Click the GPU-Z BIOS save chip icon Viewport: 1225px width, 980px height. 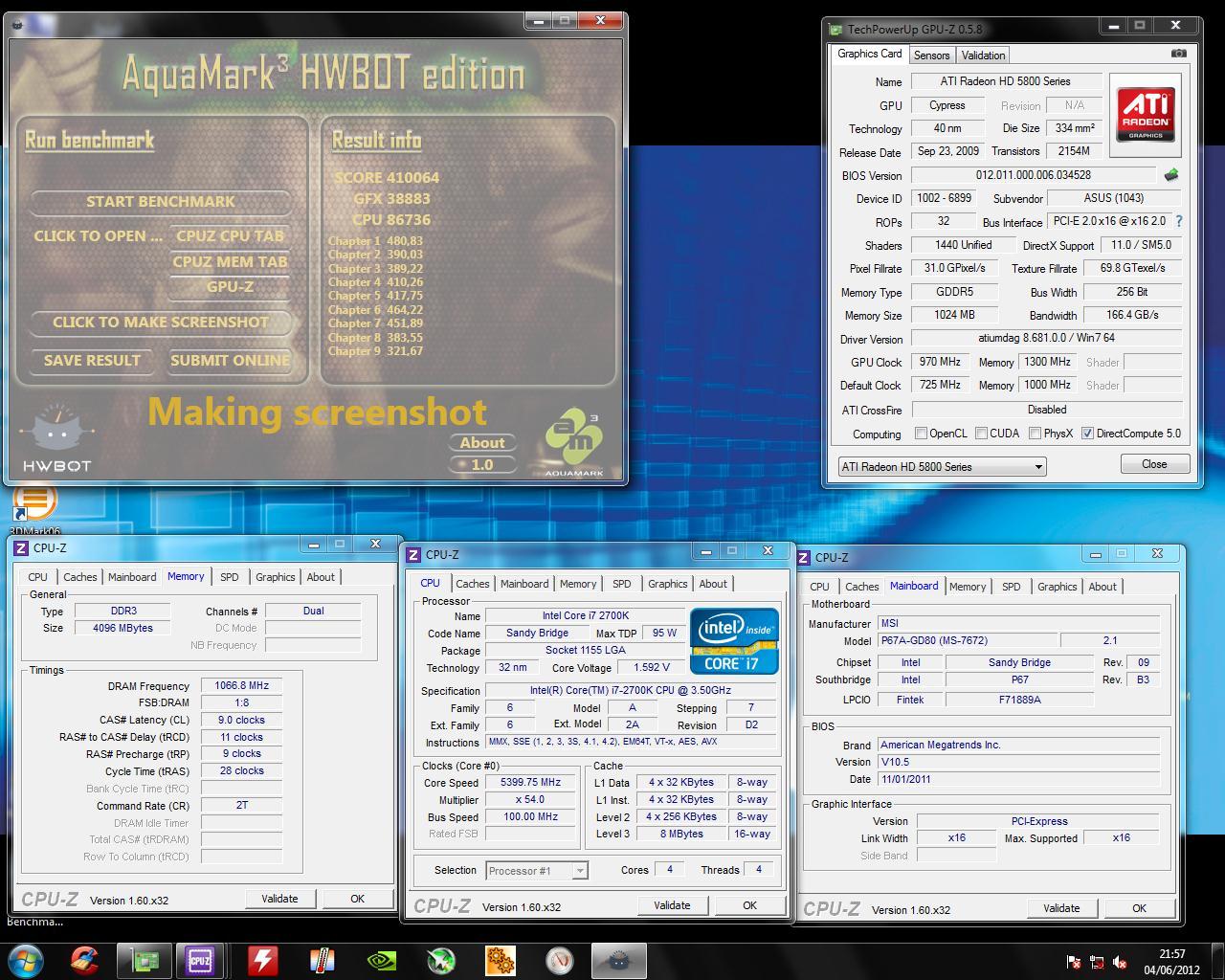pos(1170,175)
